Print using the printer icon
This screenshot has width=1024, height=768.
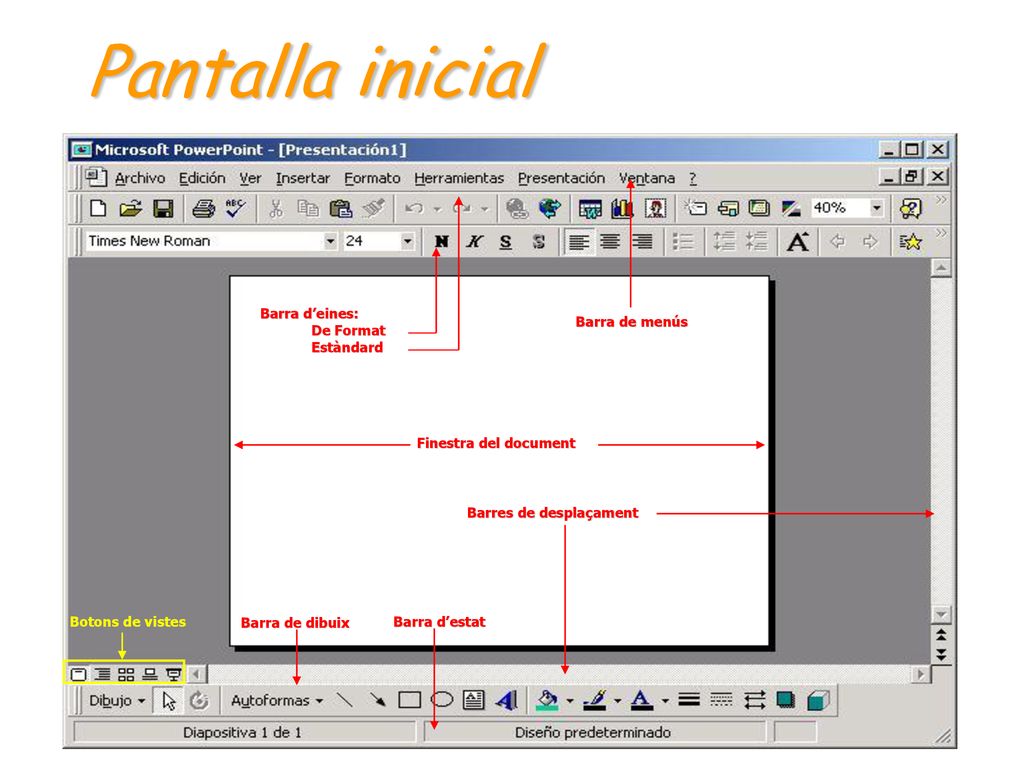(203, 208)
